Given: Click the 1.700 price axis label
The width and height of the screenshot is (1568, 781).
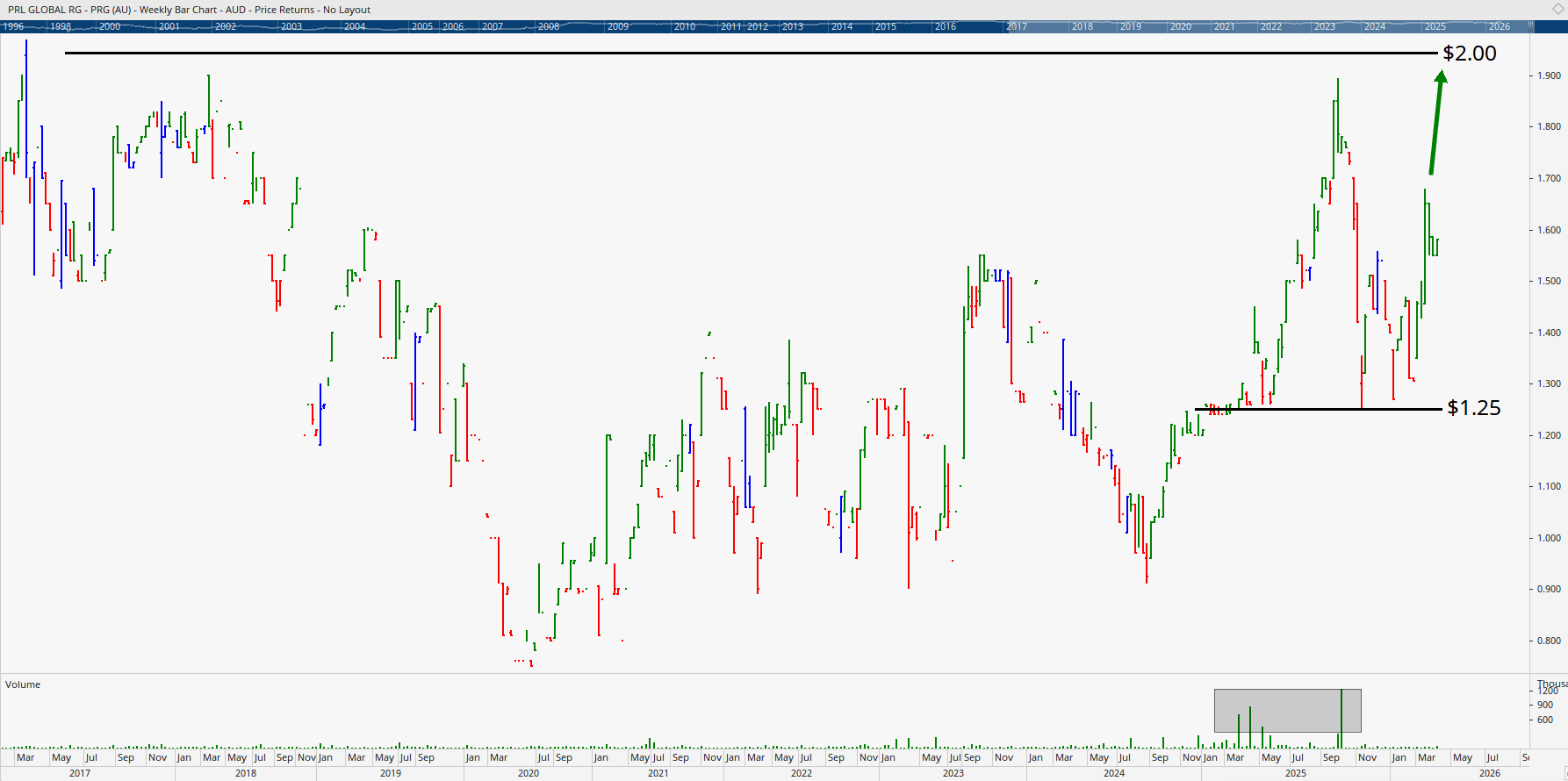Looking at the screenshot, I should 1549,178.
